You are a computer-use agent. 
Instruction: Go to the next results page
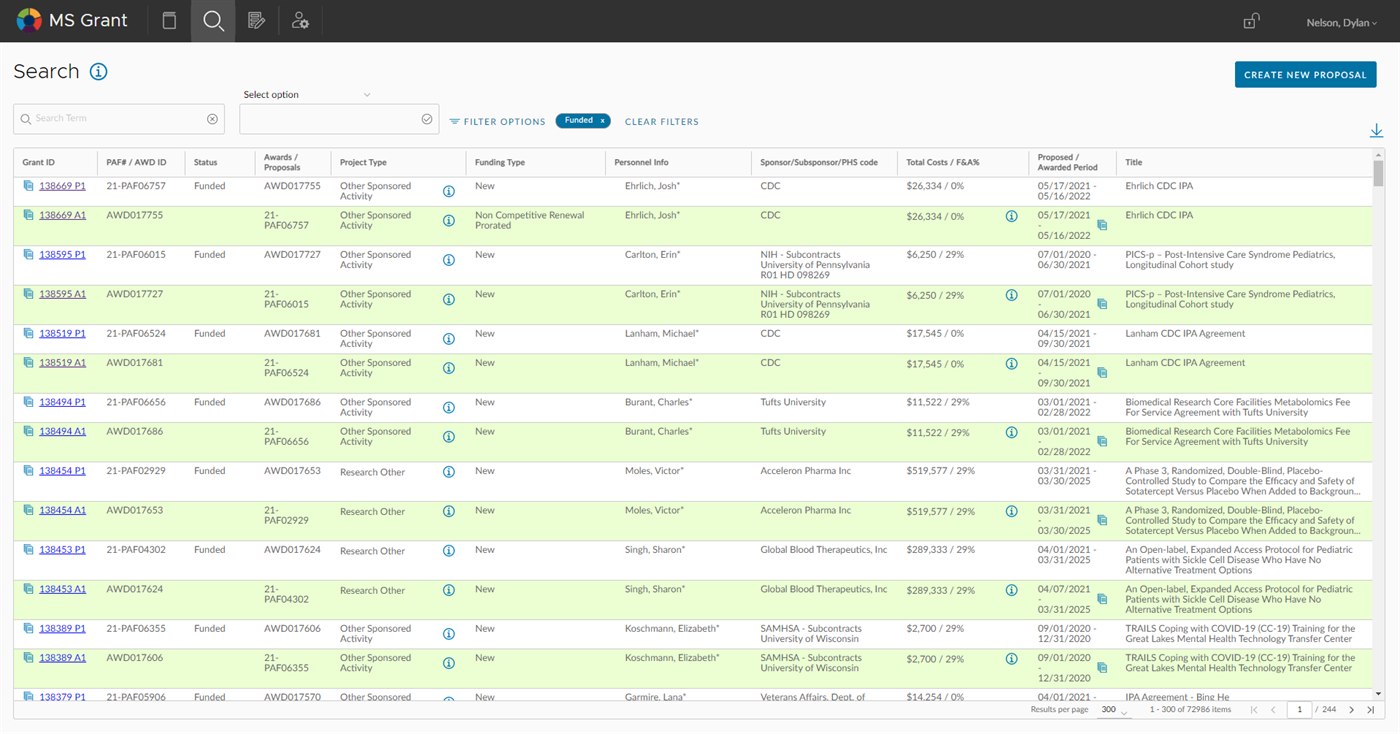pyautogui.click(x=1351, y=710)
